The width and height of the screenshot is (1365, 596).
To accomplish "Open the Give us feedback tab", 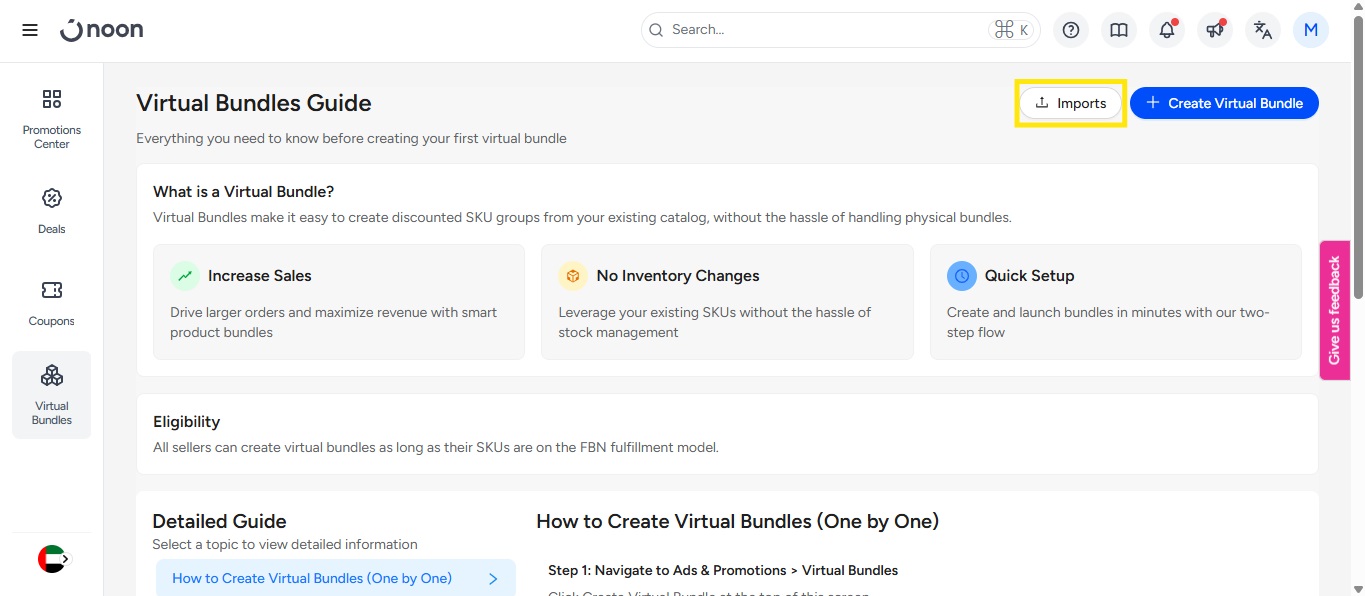I will point(1334,310).
